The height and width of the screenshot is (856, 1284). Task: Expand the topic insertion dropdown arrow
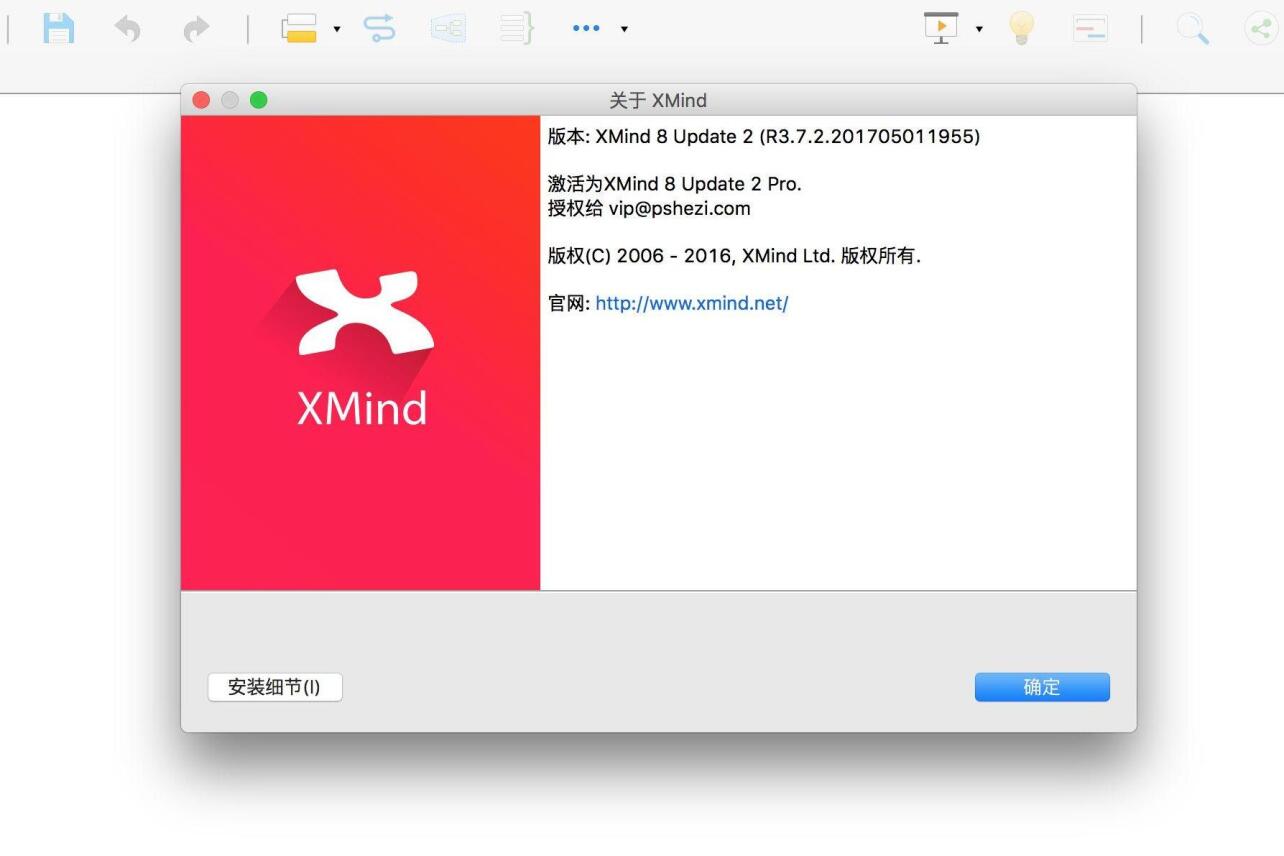337,30
